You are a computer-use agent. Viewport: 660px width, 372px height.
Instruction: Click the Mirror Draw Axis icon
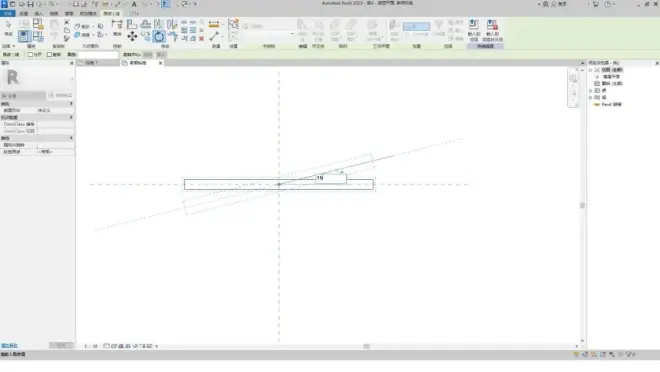[172, 24]
